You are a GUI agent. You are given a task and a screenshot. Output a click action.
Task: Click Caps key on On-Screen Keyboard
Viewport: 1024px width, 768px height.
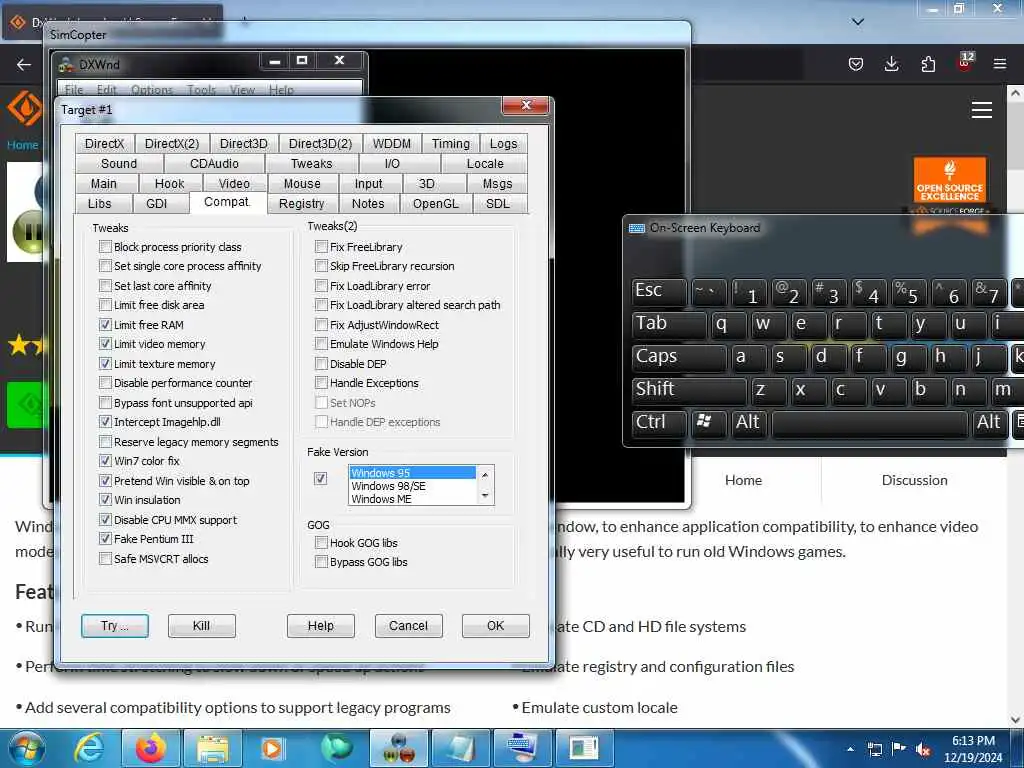[x=679, y=357]
